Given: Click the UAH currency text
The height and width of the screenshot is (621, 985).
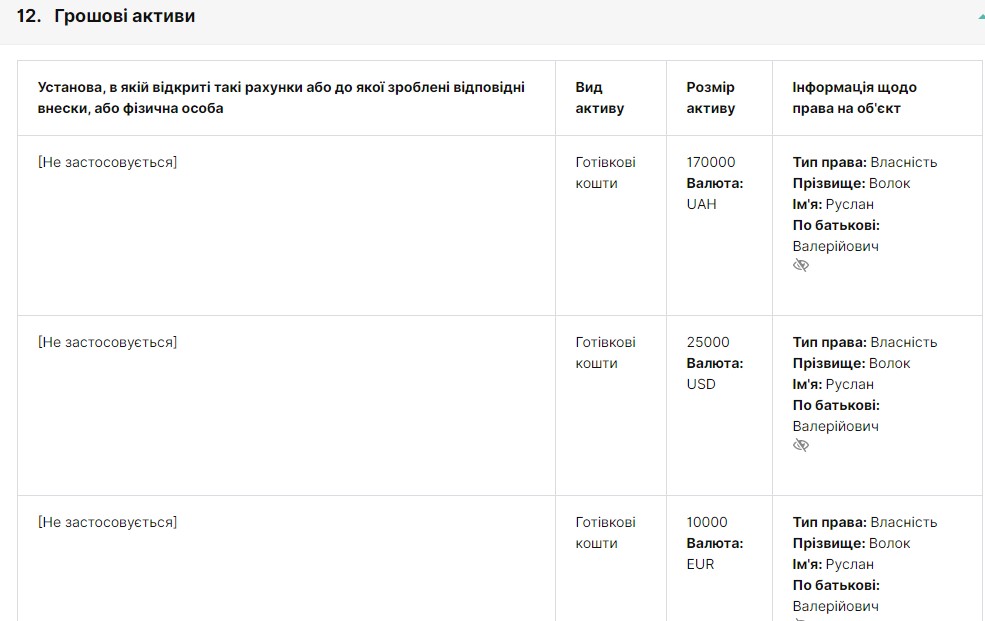Looking at the screenshot, I should tap(701, 204).
